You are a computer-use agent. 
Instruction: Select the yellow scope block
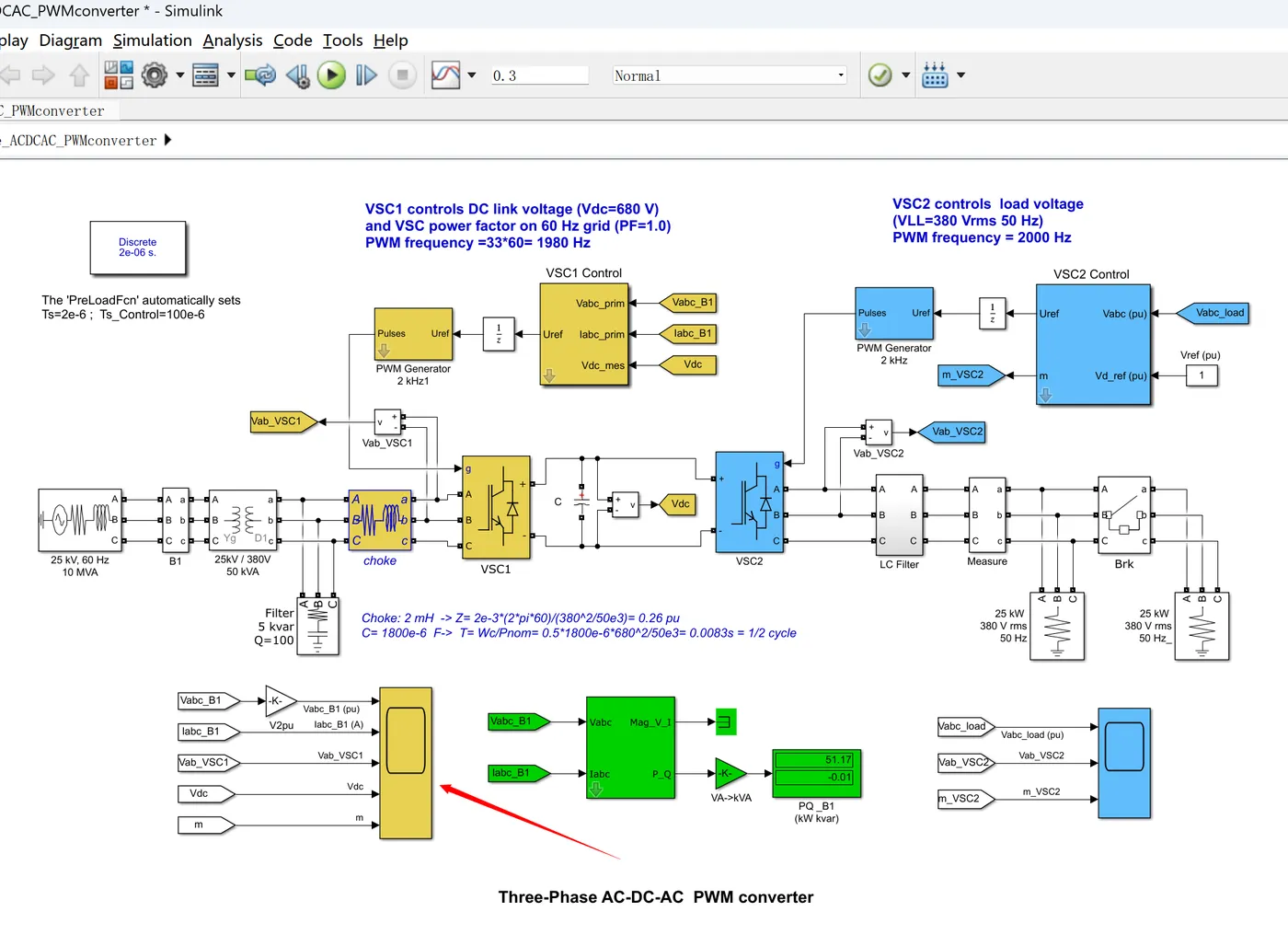click(406, 763)
